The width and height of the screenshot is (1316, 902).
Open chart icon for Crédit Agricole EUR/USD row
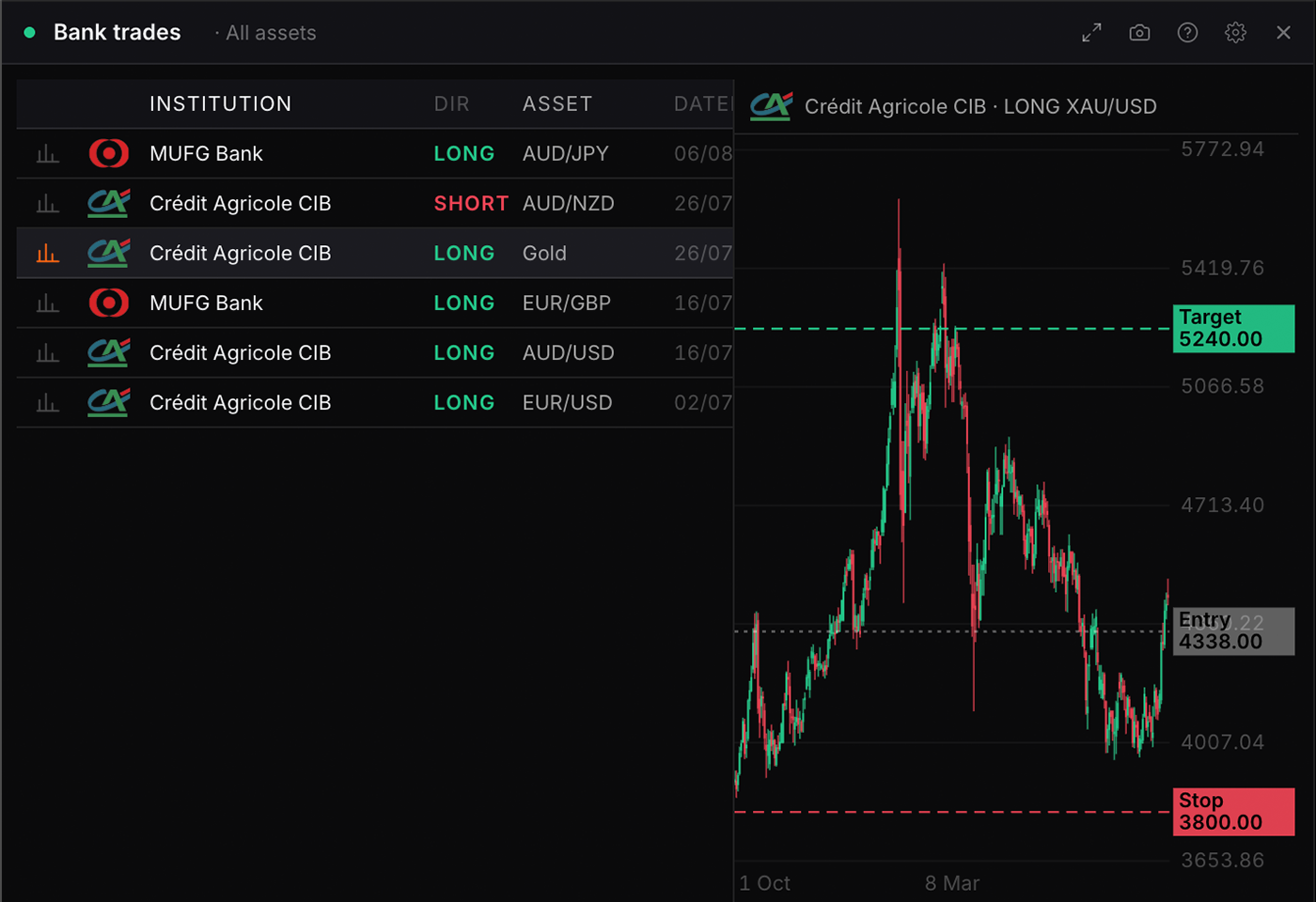(x=47, y=403)
